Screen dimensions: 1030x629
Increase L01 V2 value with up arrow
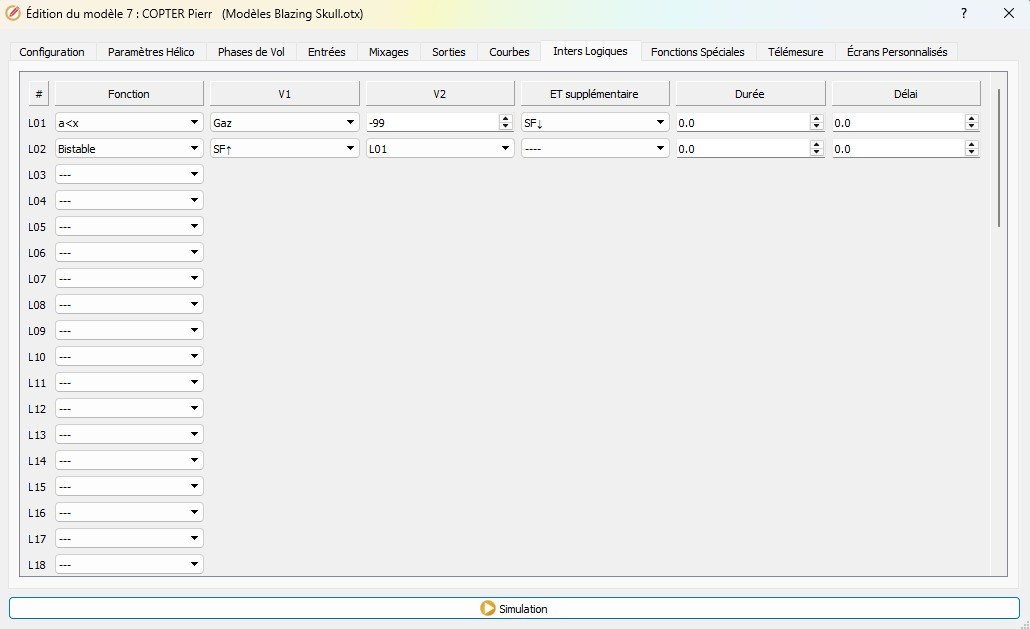coord(505,118)
